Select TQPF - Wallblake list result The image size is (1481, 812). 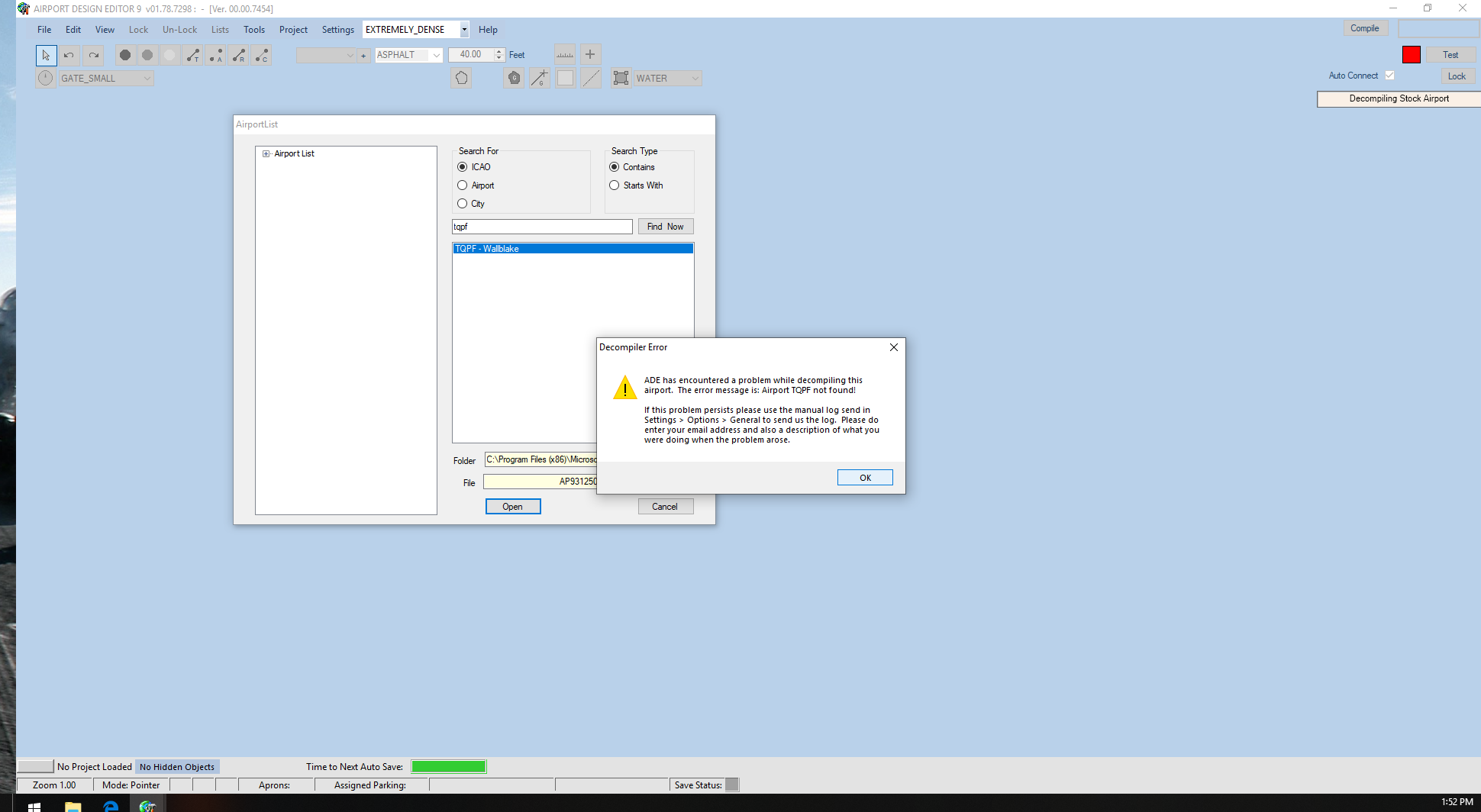click(573, 249)
